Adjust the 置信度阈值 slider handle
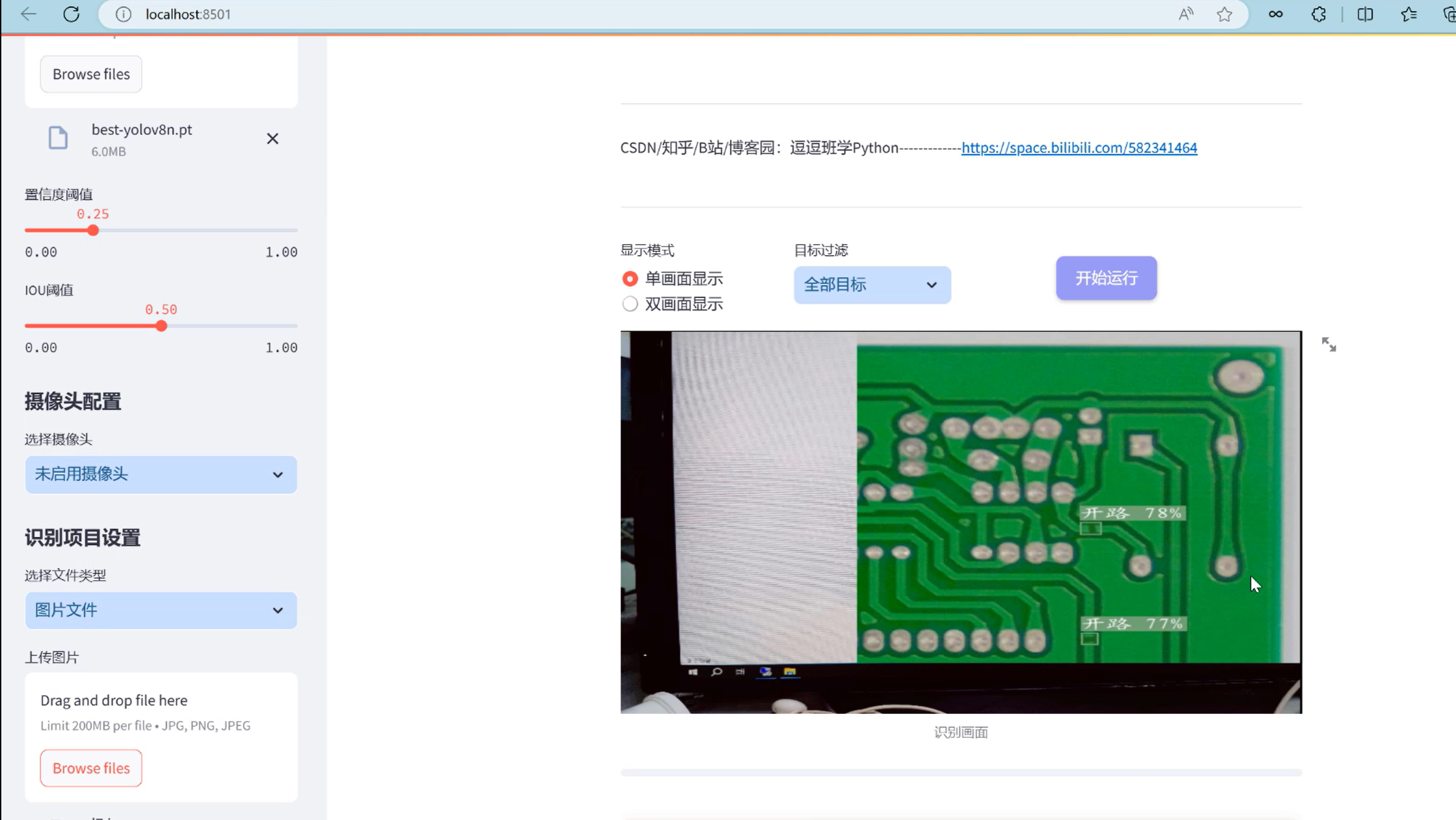The image size is (1456, 820). [93, 230]
